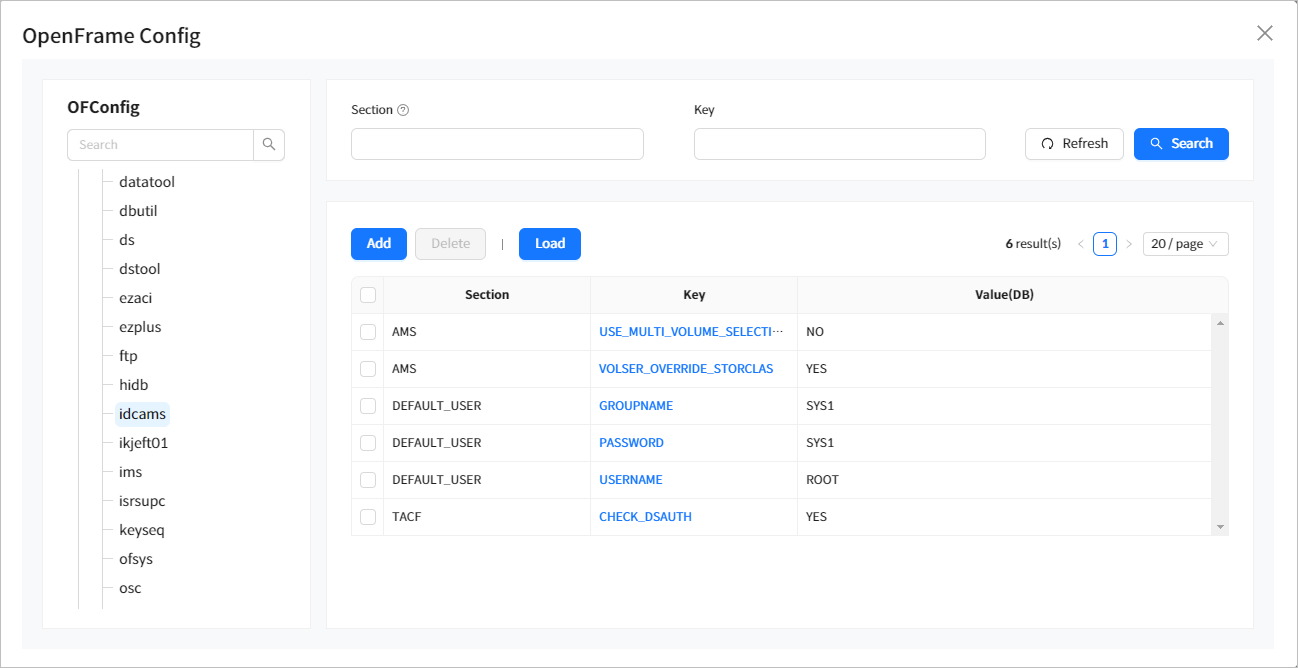This screenshot has width=1298, height=668.
Task: Select idcams in the OFConfig tree
Action: pos(143,414)
